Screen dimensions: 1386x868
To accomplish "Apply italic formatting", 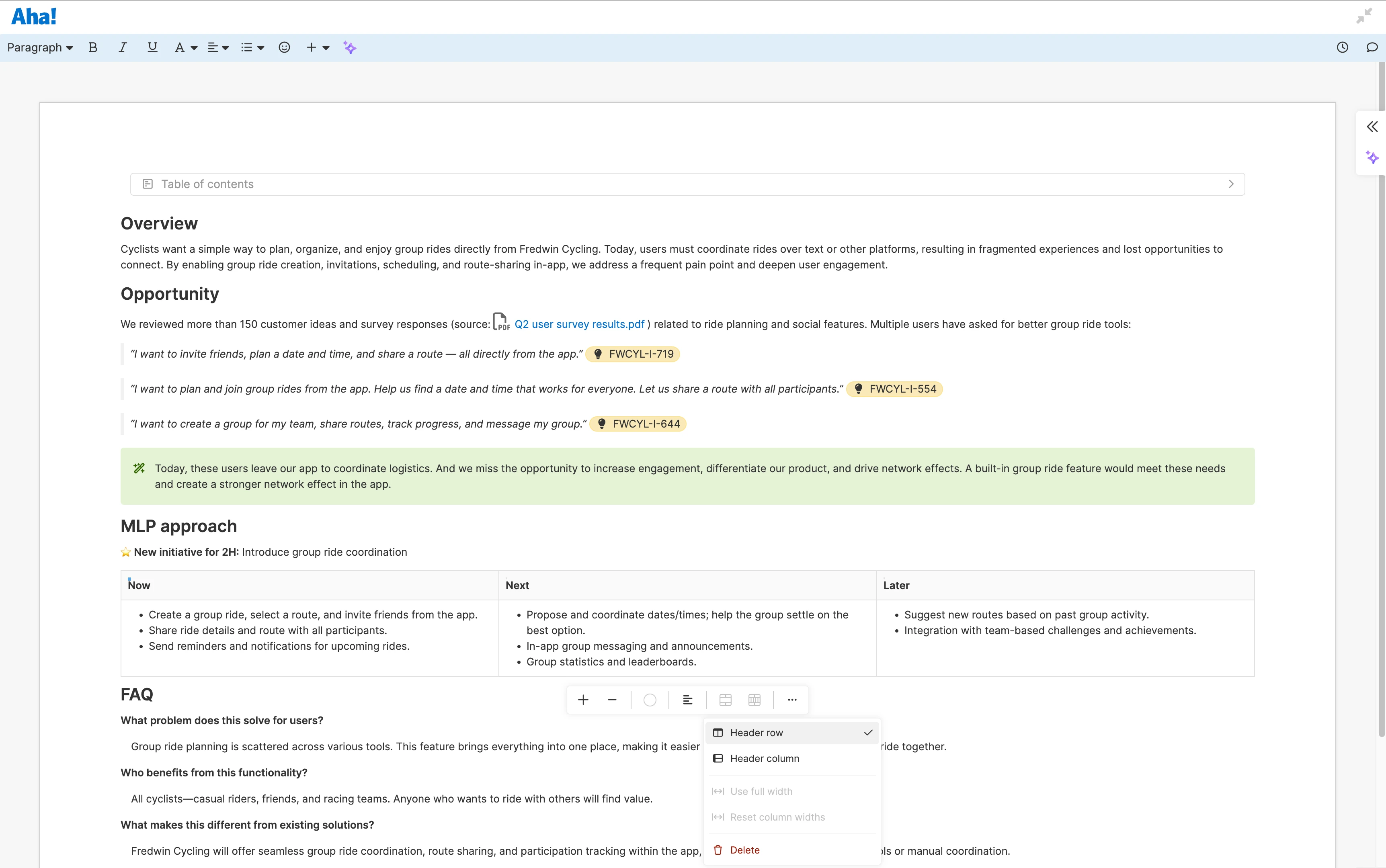I will pyautogui.click(x=122, y=48).
